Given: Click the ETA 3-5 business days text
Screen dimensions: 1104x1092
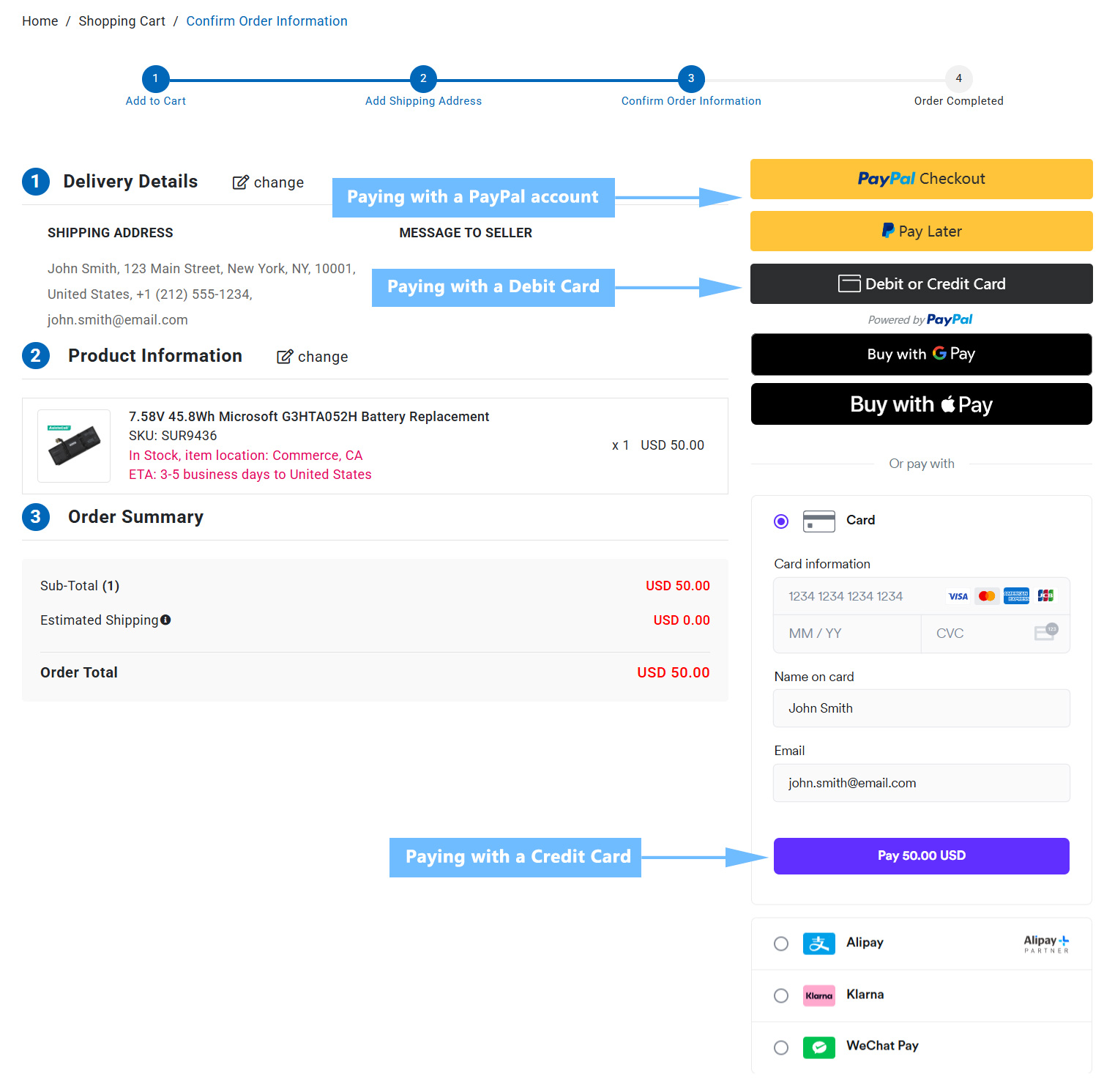Looking at the screenshot, I should (250, 475).
